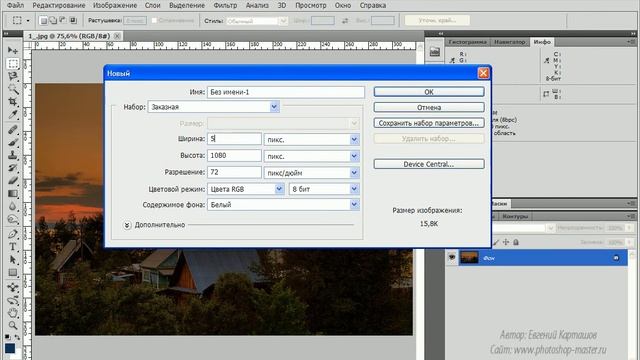Screen dimensions: 640x360
Task: Open the Цветовой режим dropdown
Action: click(279, 189)
